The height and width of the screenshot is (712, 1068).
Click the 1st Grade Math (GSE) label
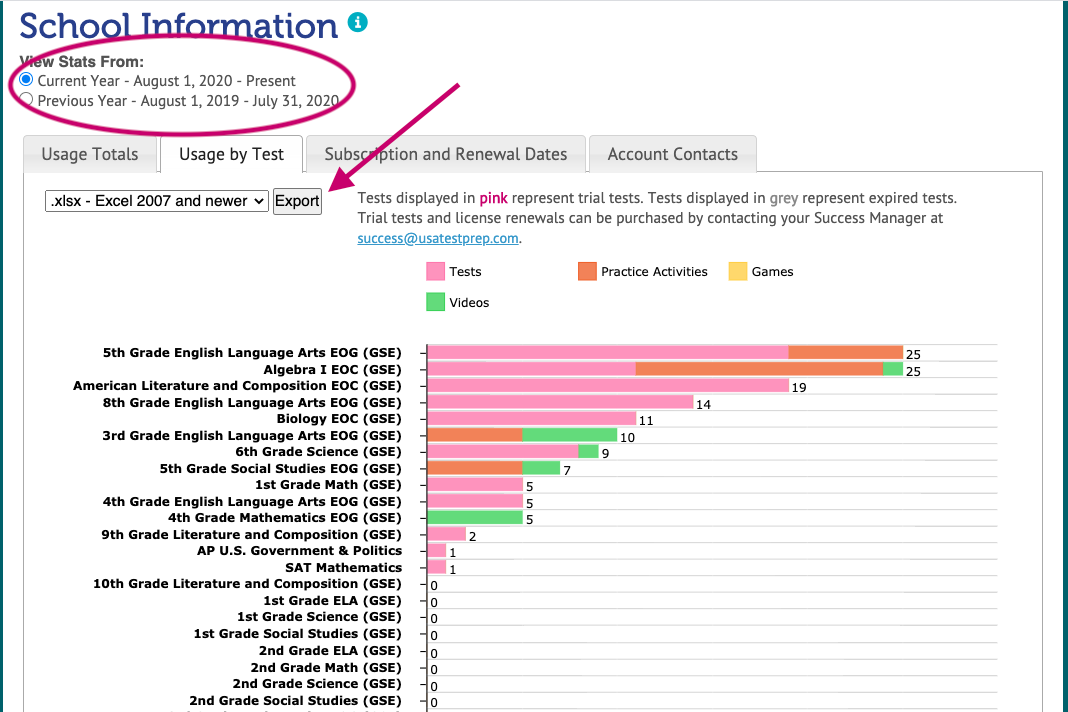[328, 484]
